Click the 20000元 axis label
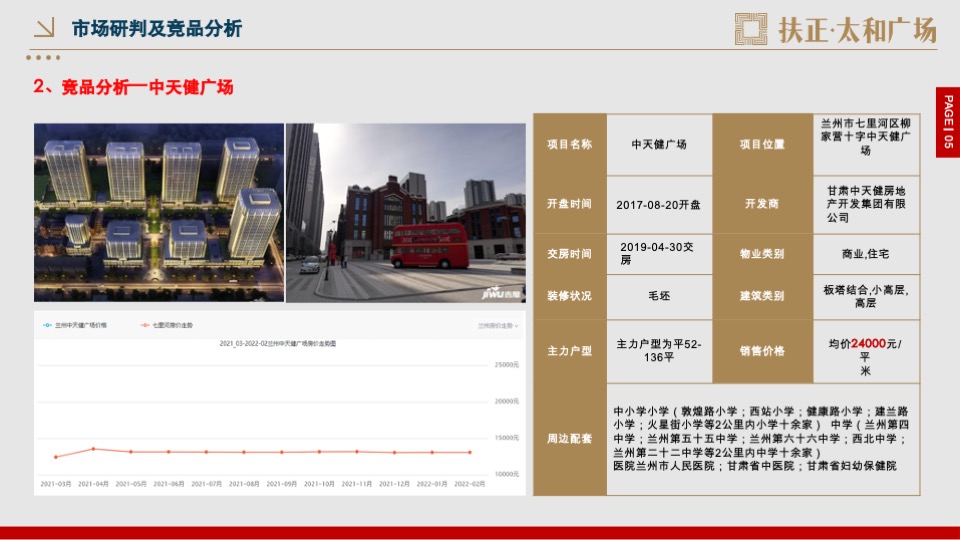Viewport: 960px width, 540px height. 506,402
